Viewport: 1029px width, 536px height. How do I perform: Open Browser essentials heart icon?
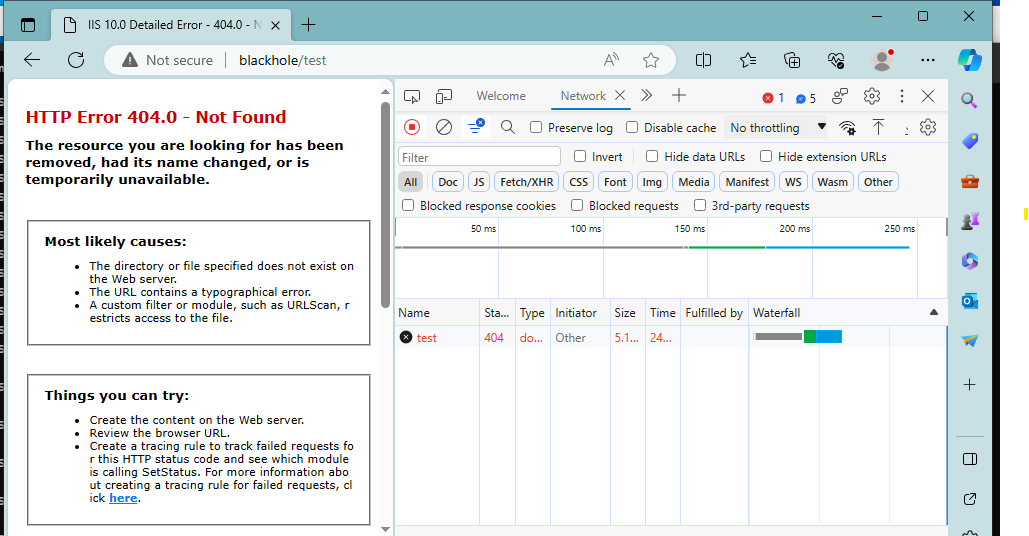[x=836, y=60]
